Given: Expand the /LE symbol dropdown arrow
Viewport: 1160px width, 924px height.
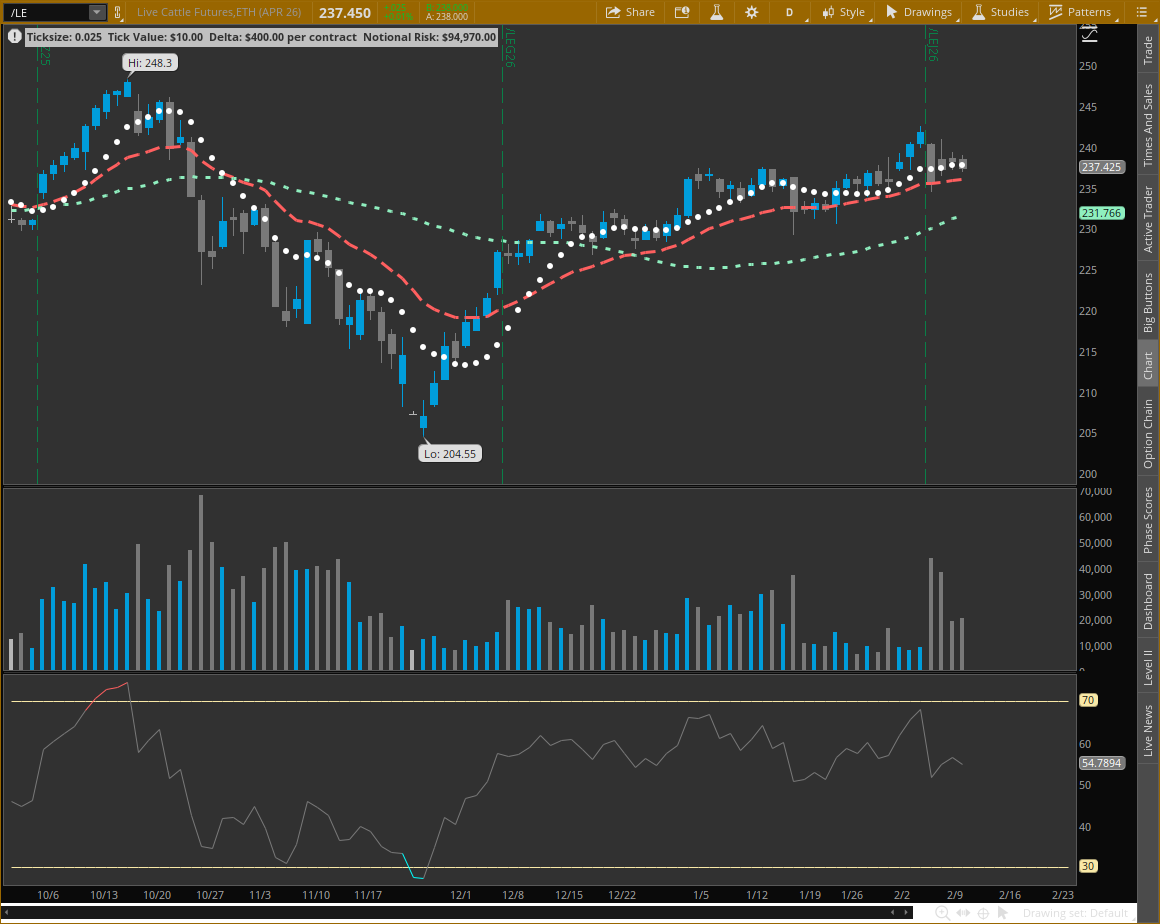Looking at the screenshot, I should pos(96,12).
